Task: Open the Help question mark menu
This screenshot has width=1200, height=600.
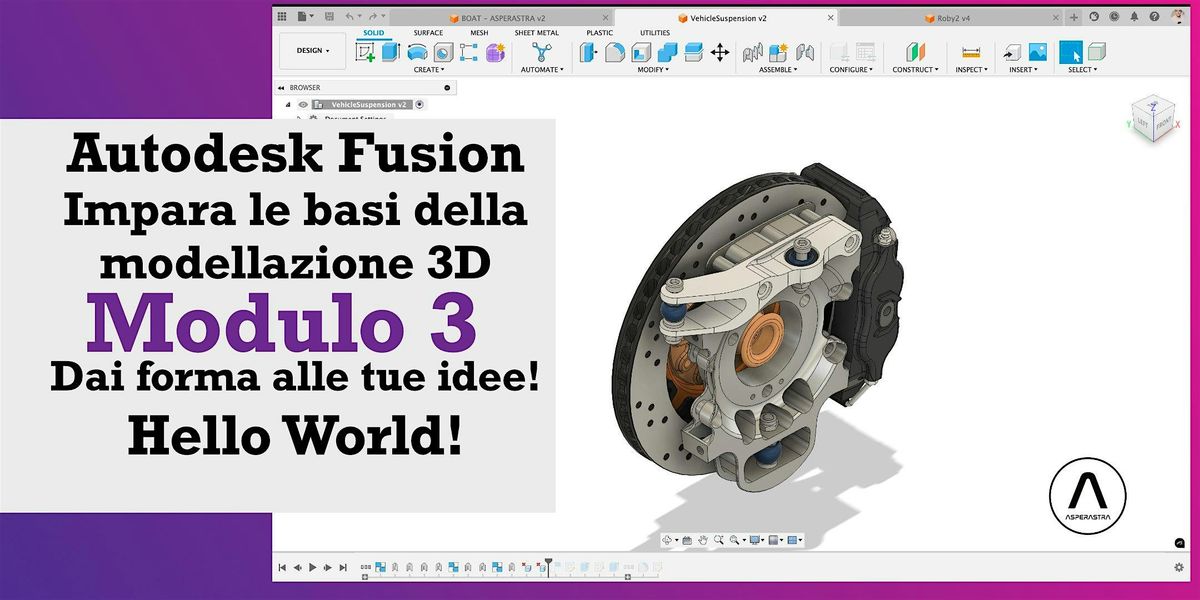Action: tap(1156, 17)
